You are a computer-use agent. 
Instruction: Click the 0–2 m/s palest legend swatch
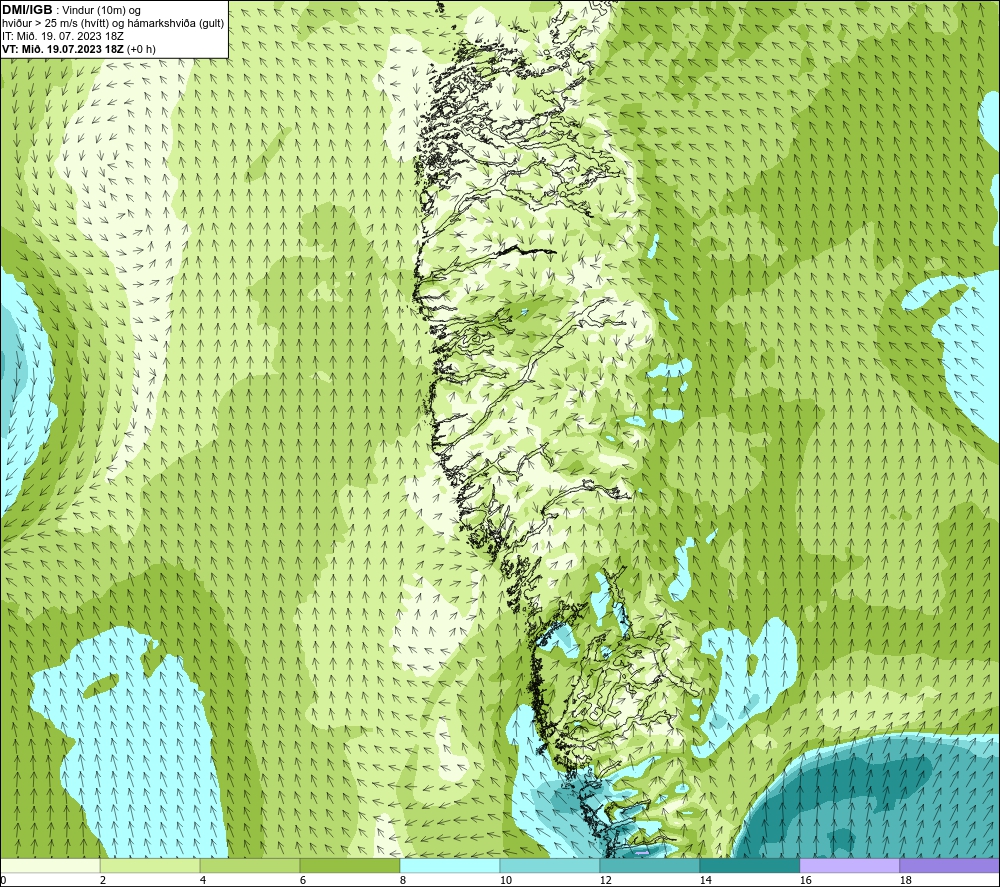coord(50,865)
